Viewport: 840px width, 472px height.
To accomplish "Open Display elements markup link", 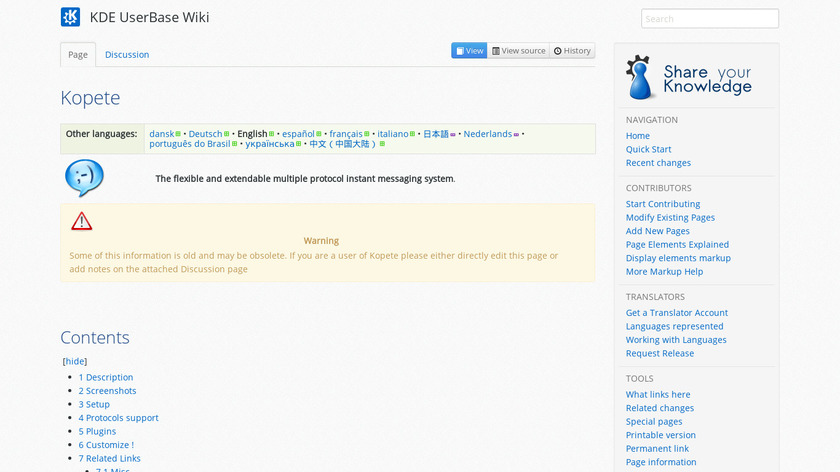I will click(678, 258).
